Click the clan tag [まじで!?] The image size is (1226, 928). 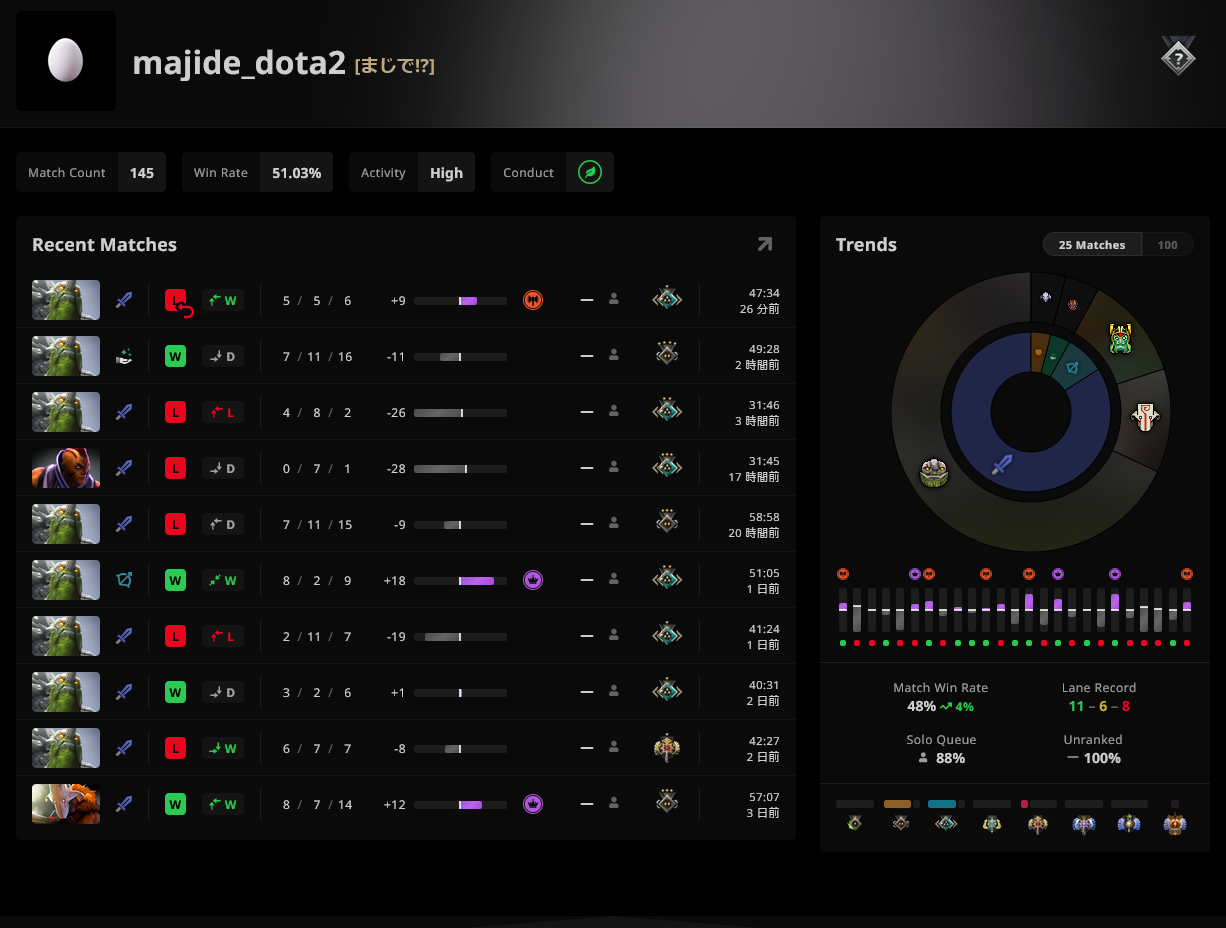pyautogui.click(x=394, y=66)
